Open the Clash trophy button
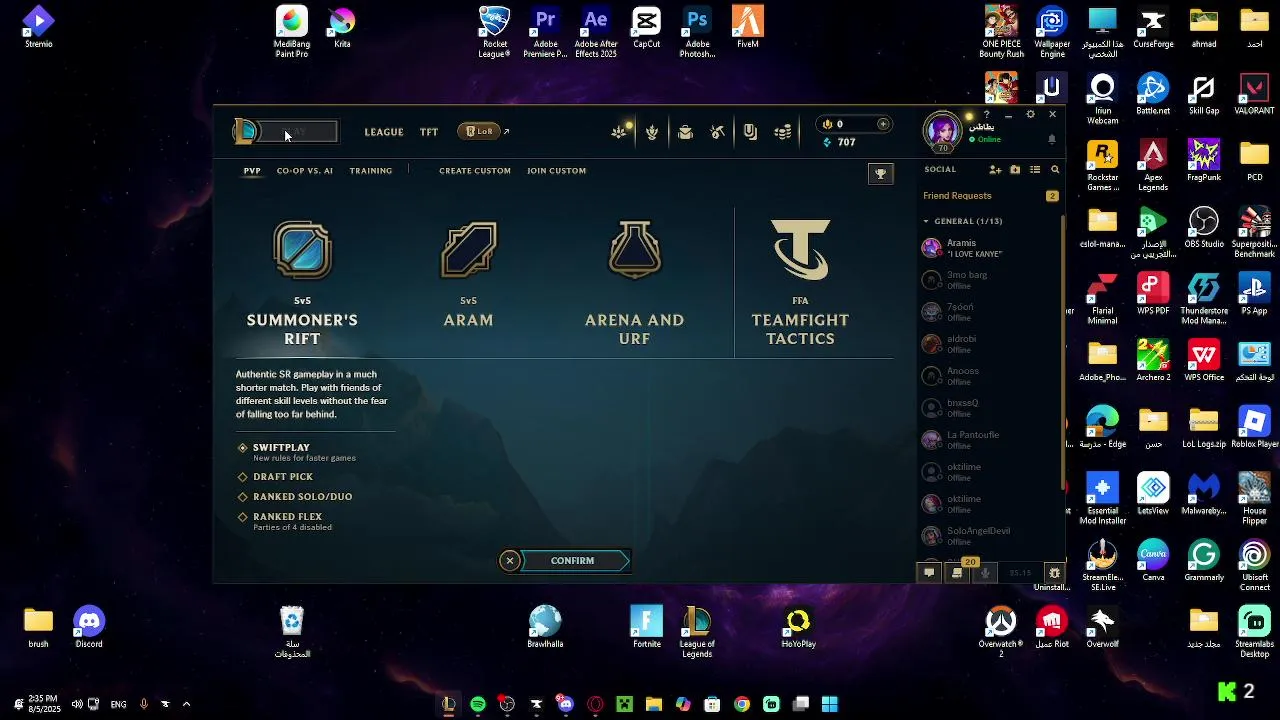 (880, 174)
